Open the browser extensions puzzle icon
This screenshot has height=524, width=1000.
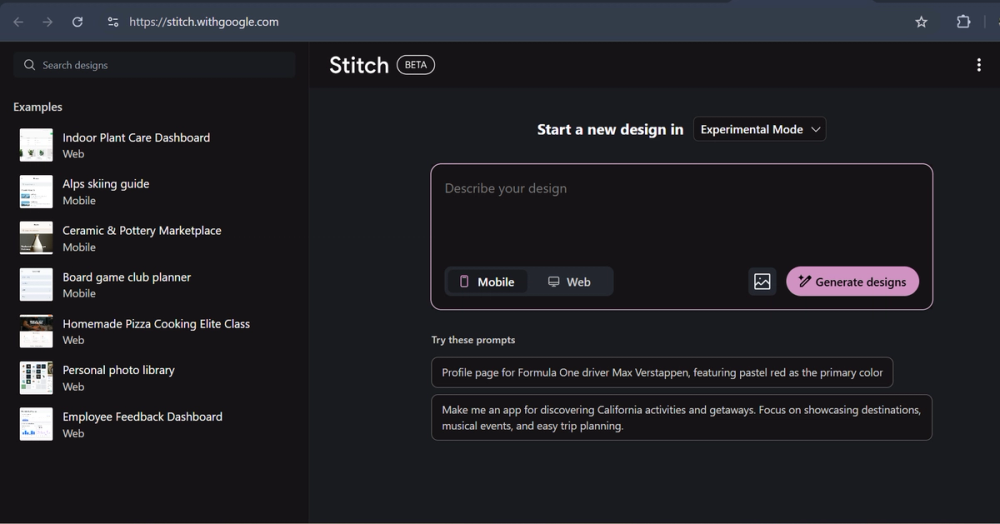(x=963, y=22)
